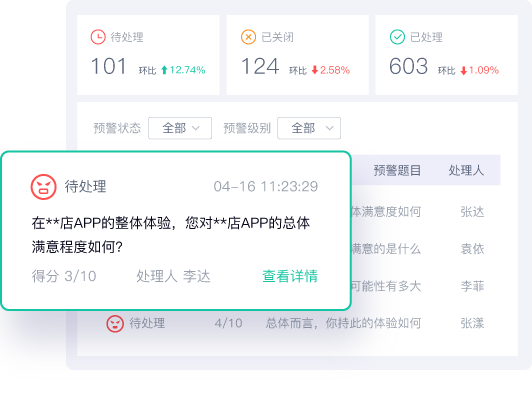The height and width of the screenshot is (396, 532).
Task: Click the angry face icon in popup card
Action: [x=43, y=187]
